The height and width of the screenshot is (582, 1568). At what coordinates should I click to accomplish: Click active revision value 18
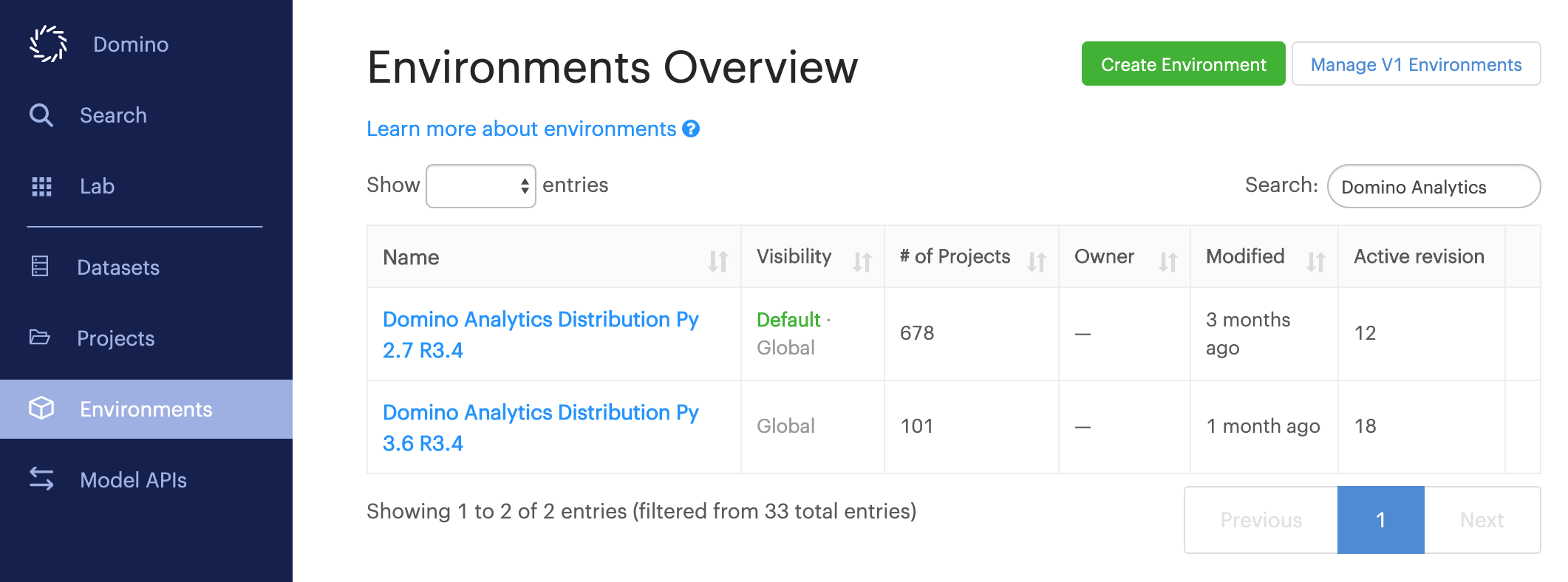pyautogui.click(x=1365, y=426)
